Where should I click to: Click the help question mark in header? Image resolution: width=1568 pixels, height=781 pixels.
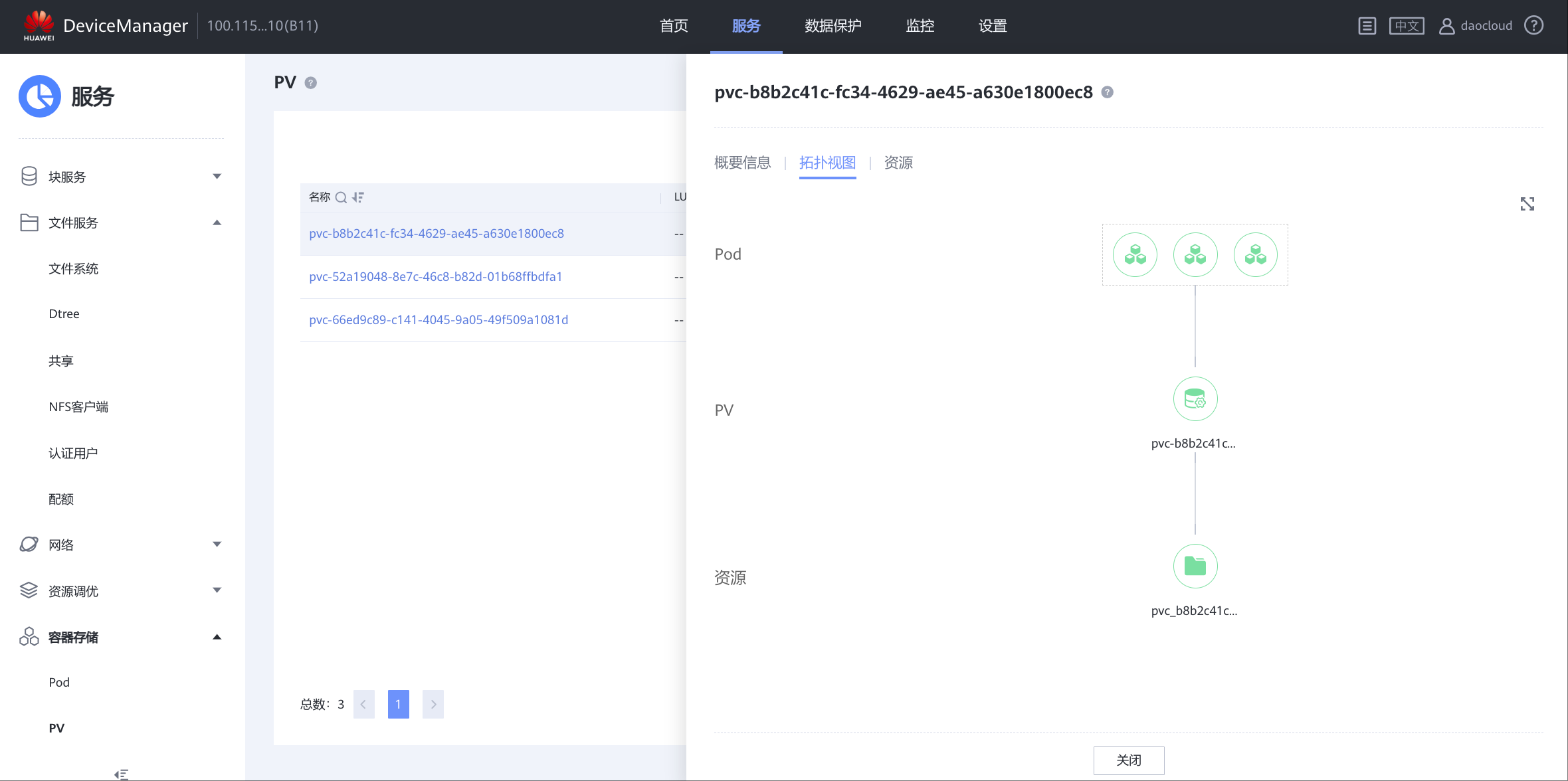point(1534,26)
